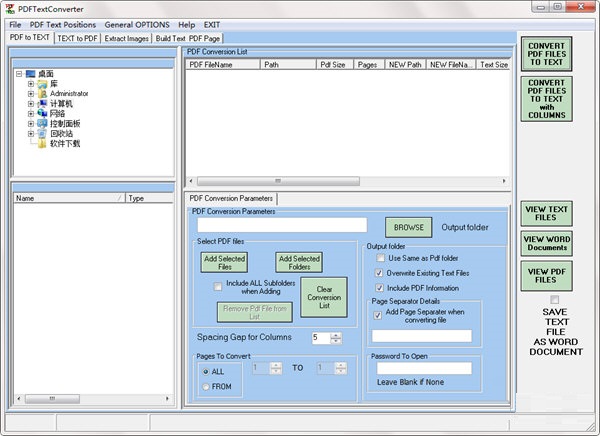Viewport: 600px width, 436px height.
Task: Open the PDF Text Positions menu
Action: pyautogui.click(x=63, y=25)
